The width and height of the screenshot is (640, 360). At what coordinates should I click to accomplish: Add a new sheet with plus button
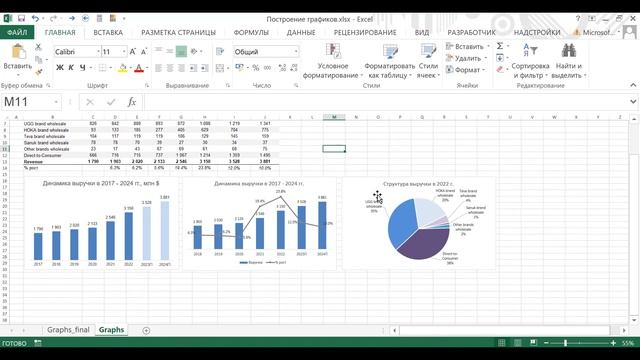point(146,330)
